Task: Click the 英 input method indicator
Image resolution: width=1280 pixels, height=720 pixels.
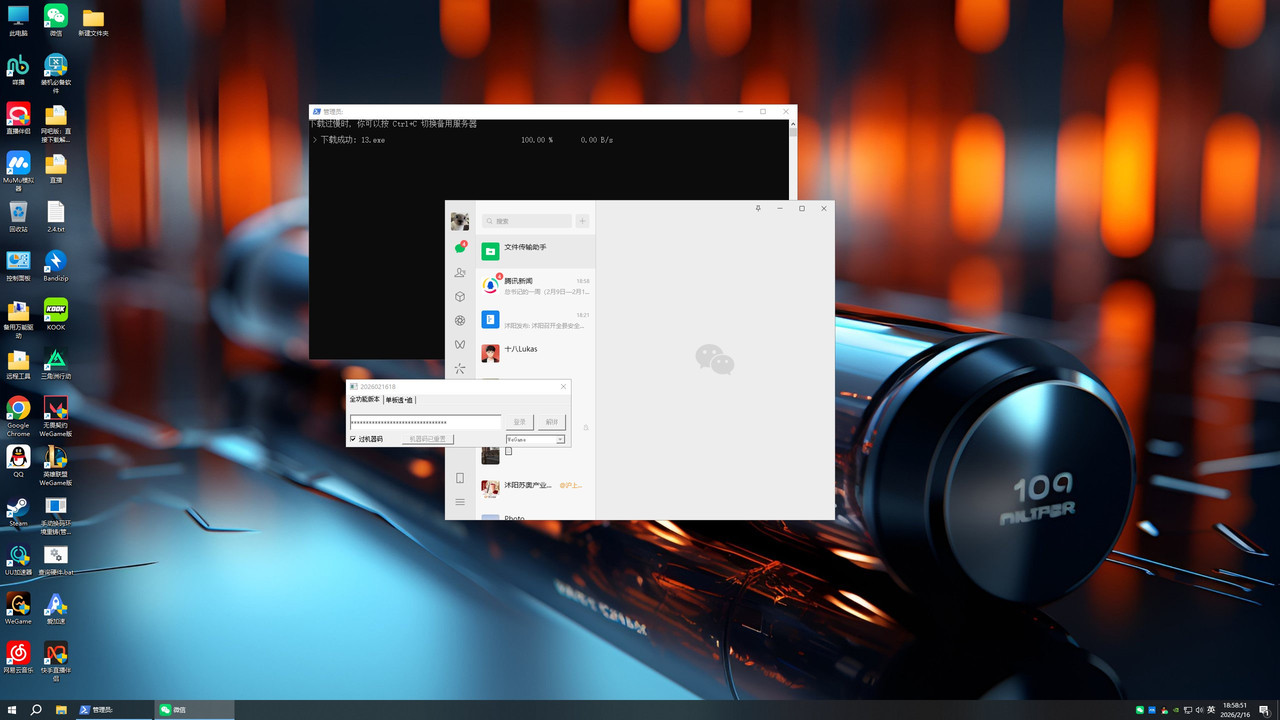Action: pyautogui.click(x=1211, y=710)
